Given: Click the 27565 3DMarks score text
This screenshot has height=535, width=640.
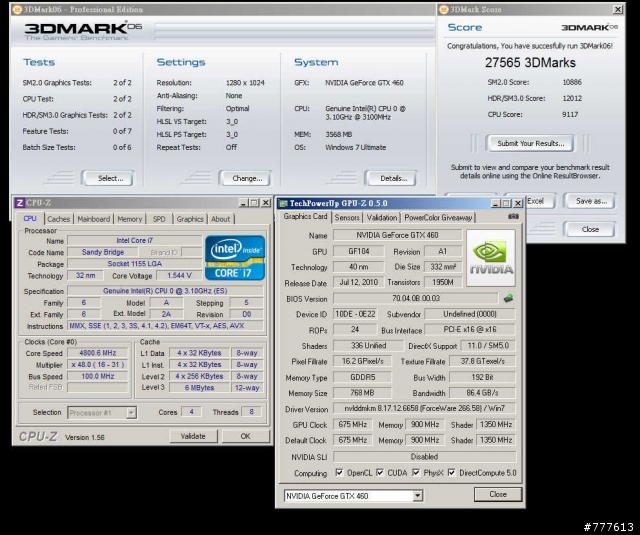Looking at the screenshot, I should pos(530,62).
